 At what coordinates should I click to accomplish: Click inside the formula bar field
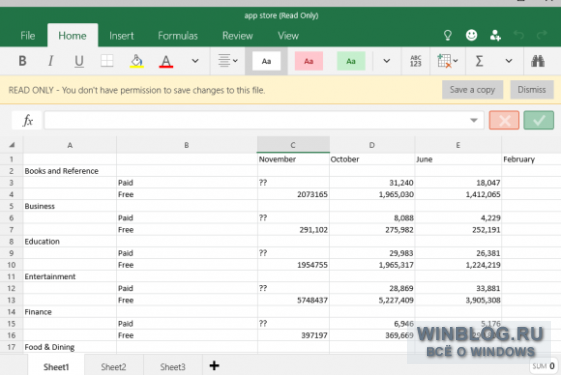[264, 120]
